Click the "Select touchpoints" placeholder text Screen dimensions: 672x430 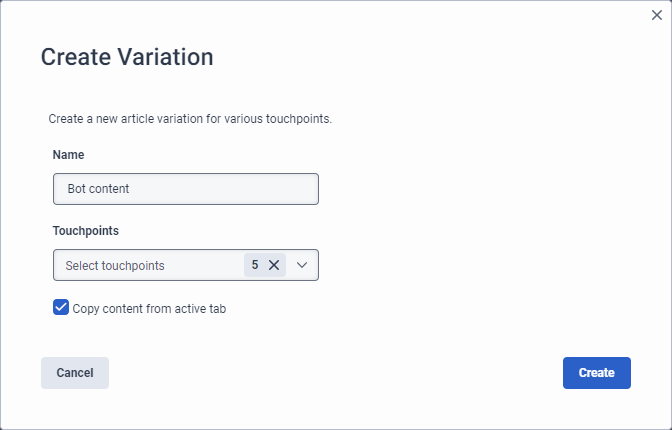115,266
